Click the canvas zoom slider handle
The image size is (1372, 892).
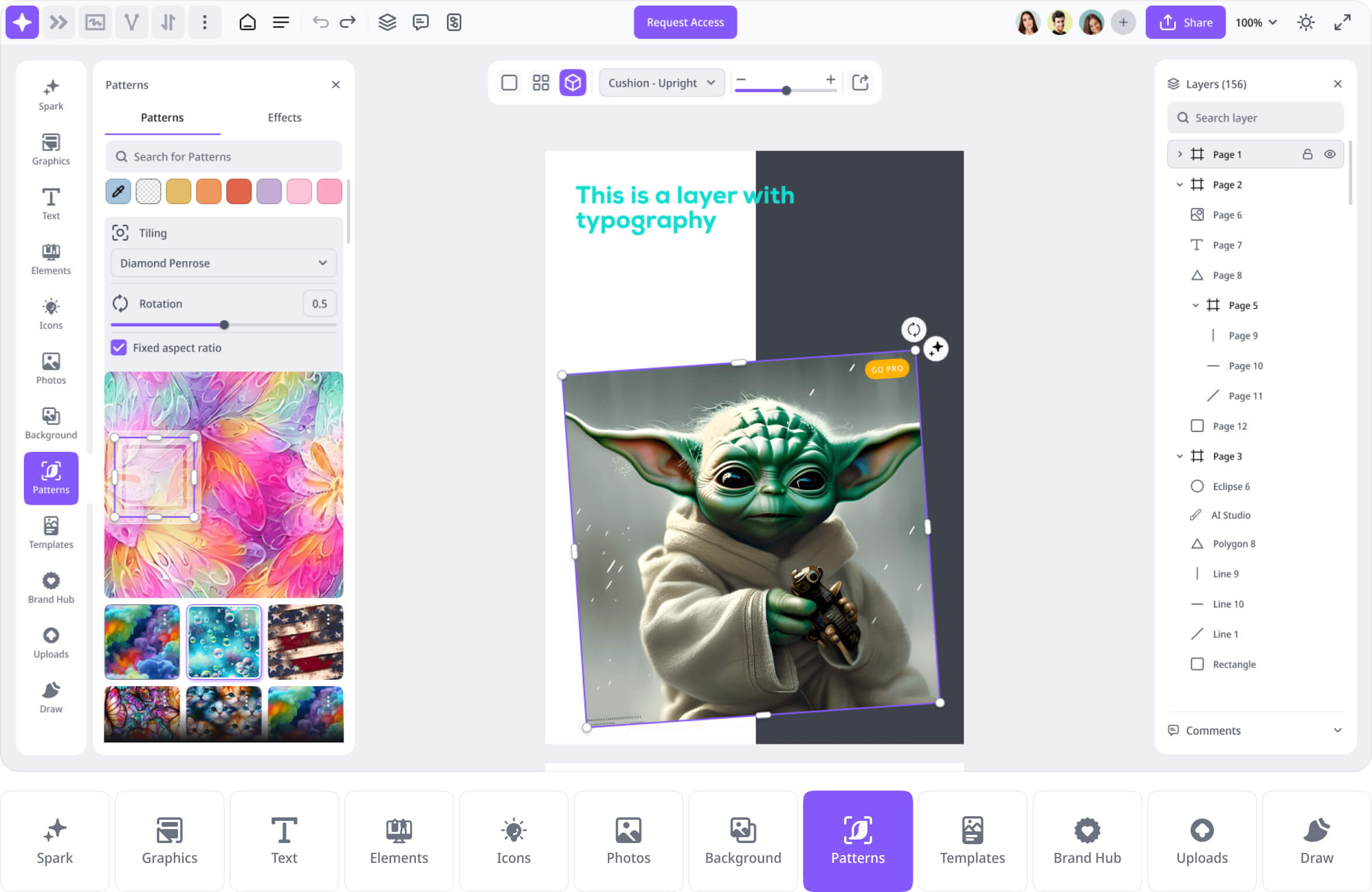click(786, 90)
